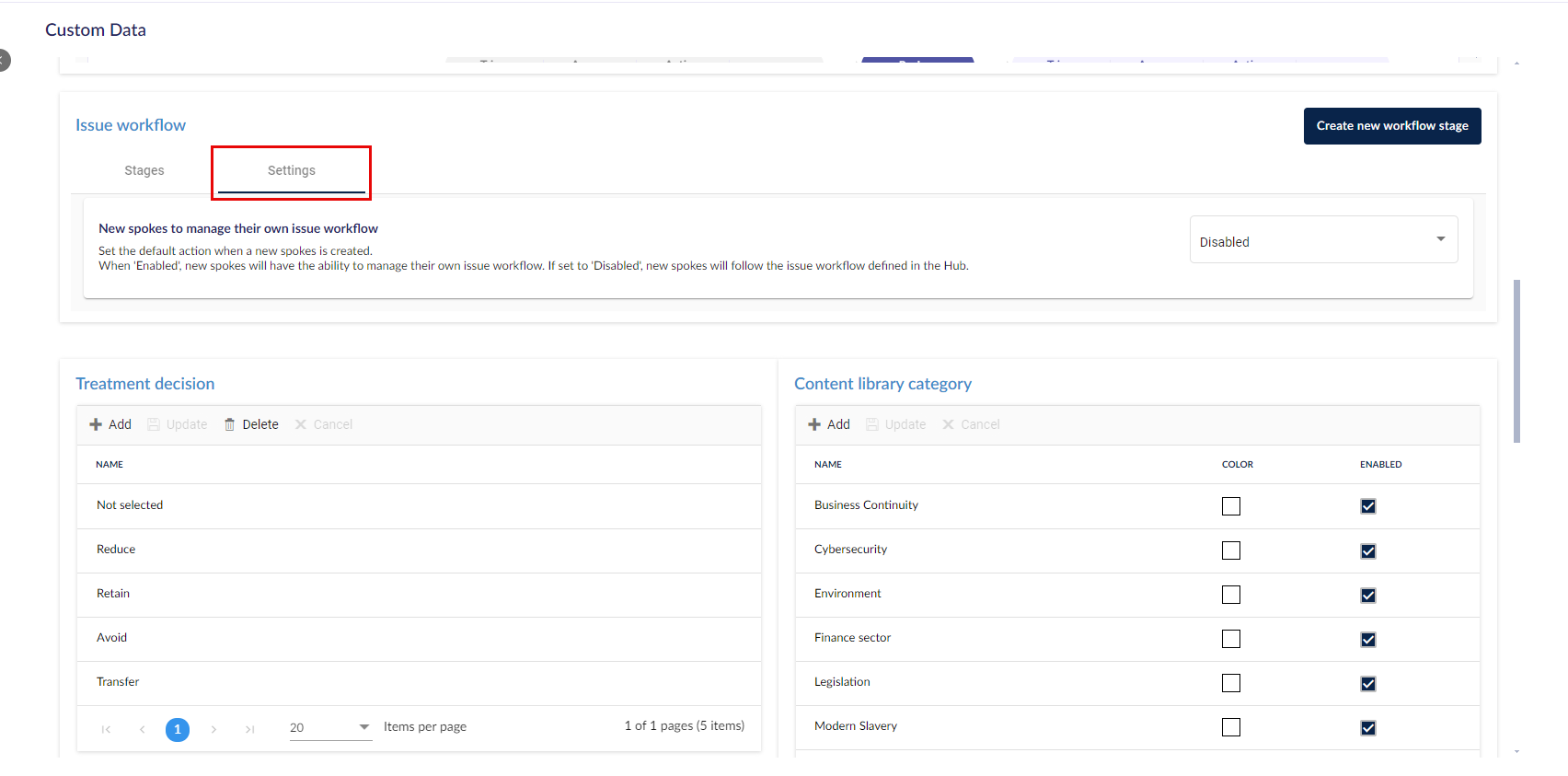Go to first page in pagination
The width and height of the screenshot is (1568, 776).
click(106, 729)
